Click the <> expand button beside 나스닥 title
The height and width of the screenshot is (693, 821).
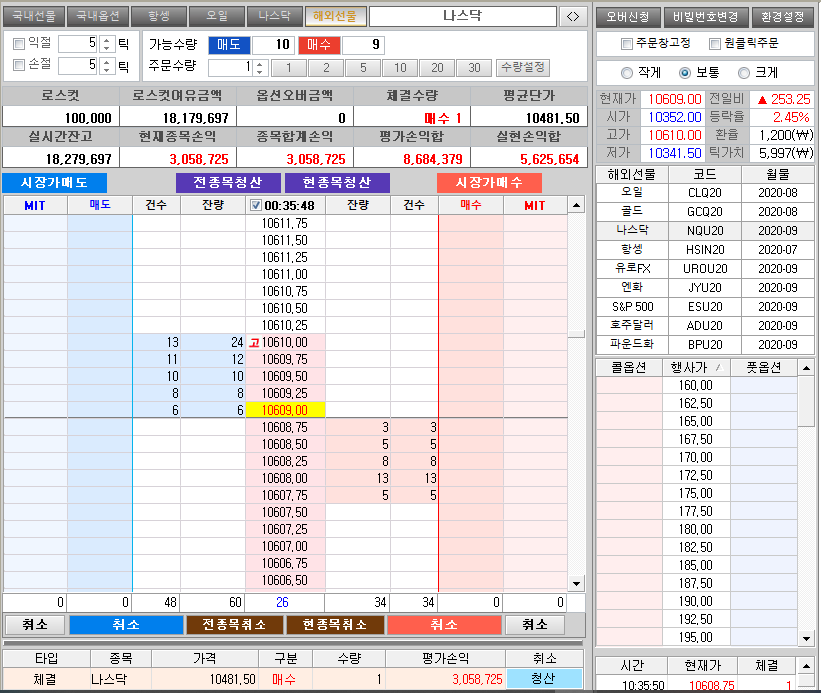pos(573,16)
